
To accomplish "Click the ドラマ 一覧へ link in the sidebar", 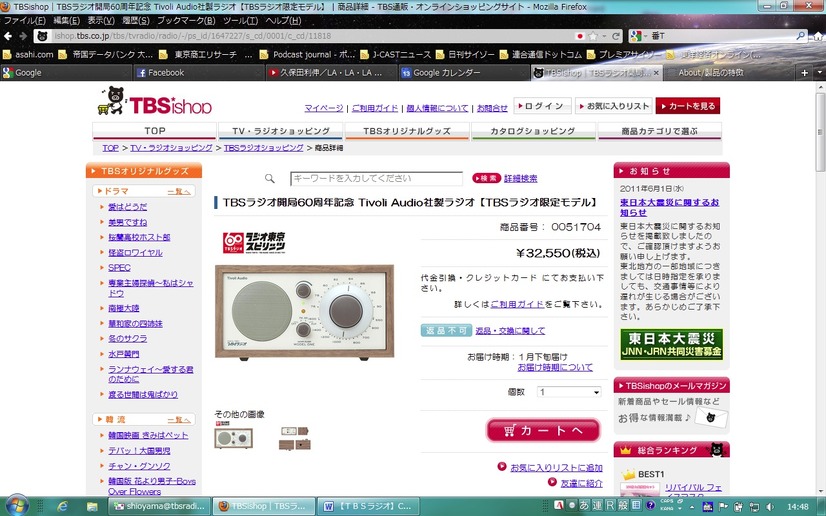I will [179, 192].
